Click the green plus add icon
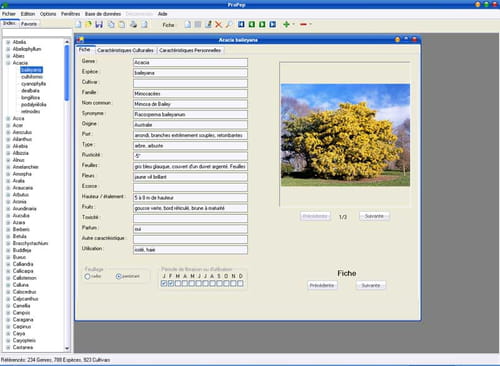The width and height of the screenshot is (500, 366). 286,24
